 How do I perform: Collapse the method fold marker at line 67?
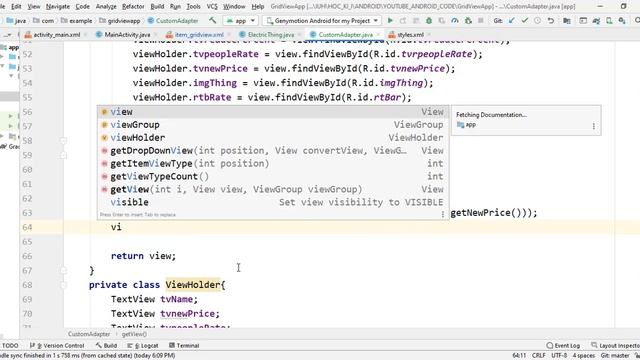pos(63,270)
